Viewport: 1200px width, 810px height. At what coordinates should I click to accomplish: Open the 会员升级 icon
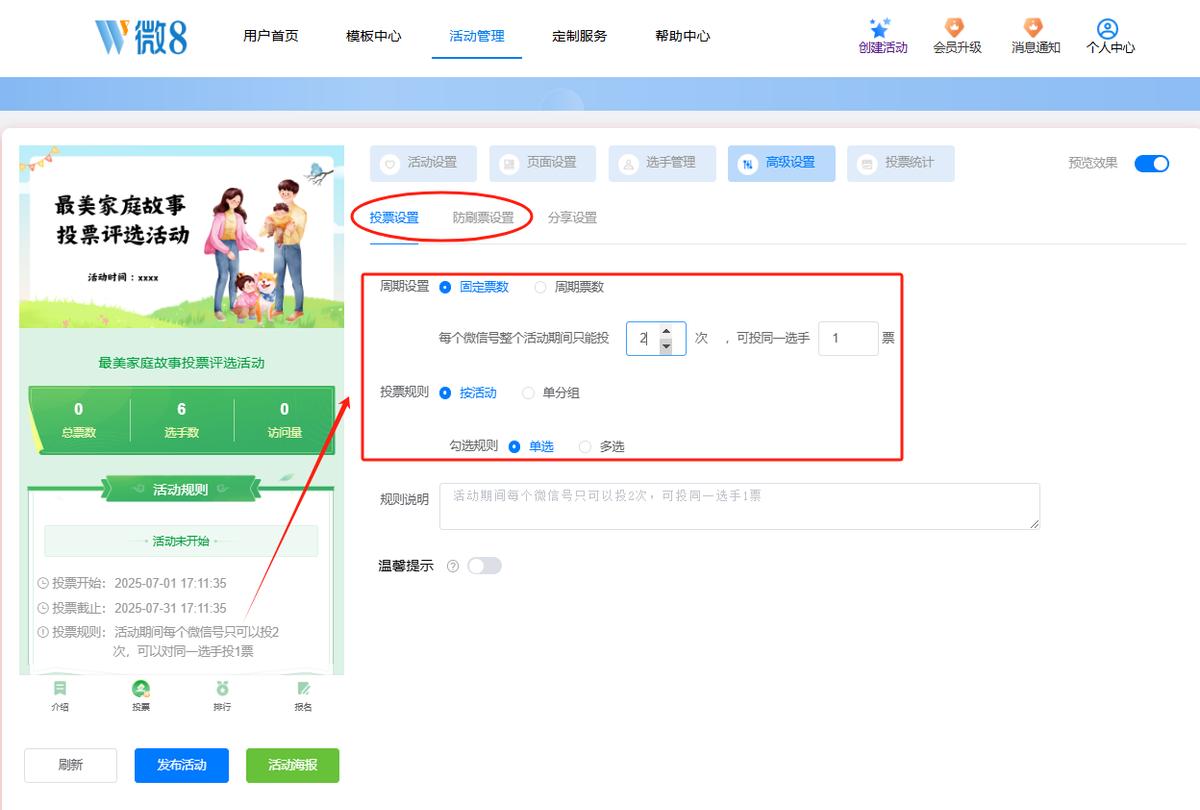click(955, 28)
